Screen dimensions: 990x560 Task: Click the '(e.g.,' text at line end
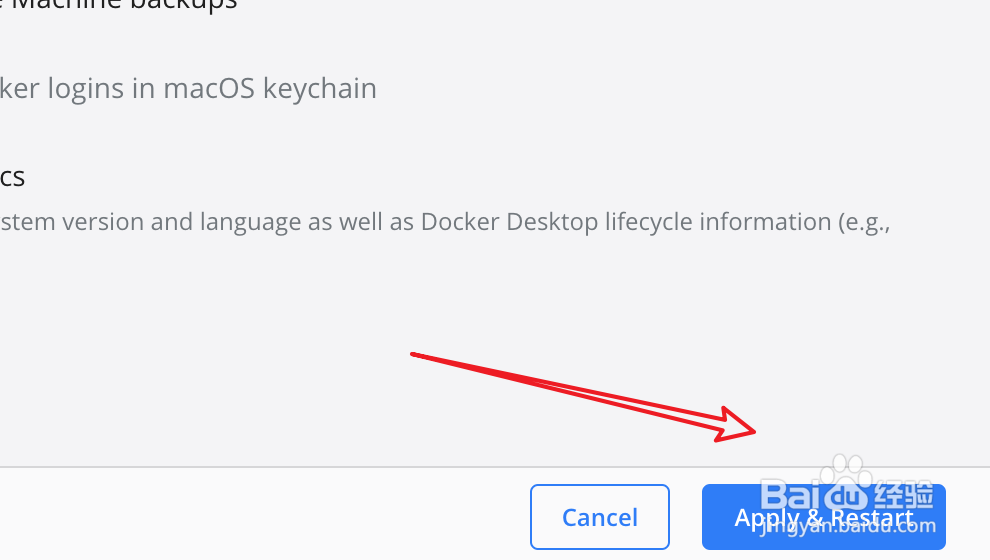864,223
